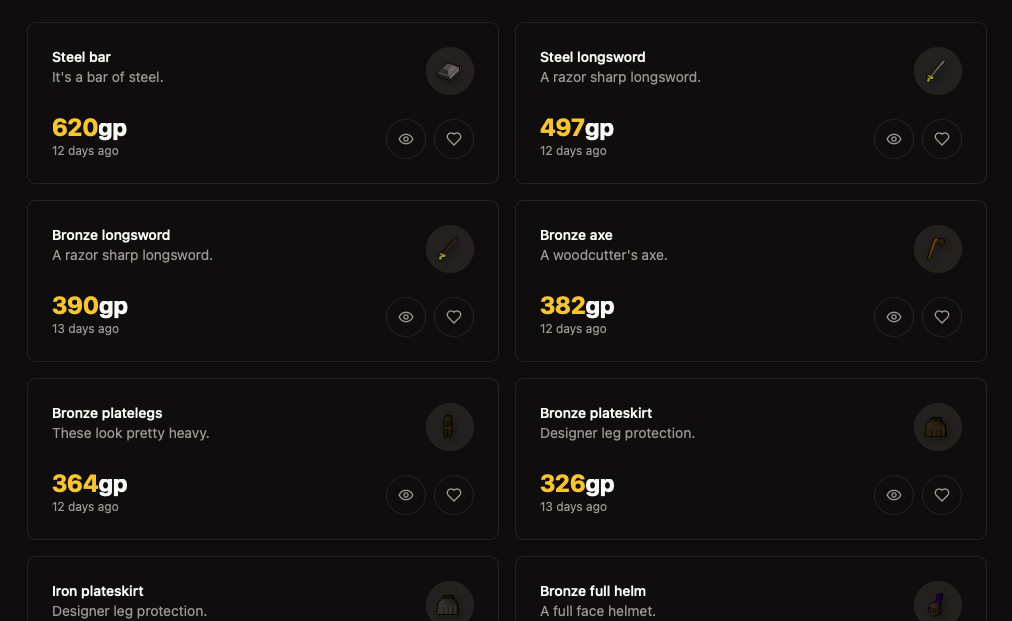Screen dimensions: 1012x621
Task: Click the Bronze plateskirt item icon
Action: [937, 426]
